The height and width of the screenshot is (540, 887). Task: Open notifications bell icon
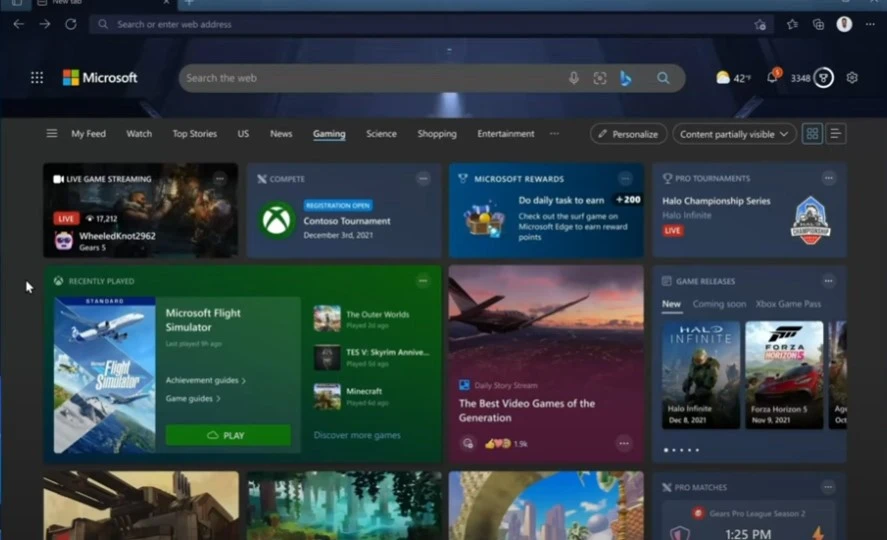coord(773,76)
